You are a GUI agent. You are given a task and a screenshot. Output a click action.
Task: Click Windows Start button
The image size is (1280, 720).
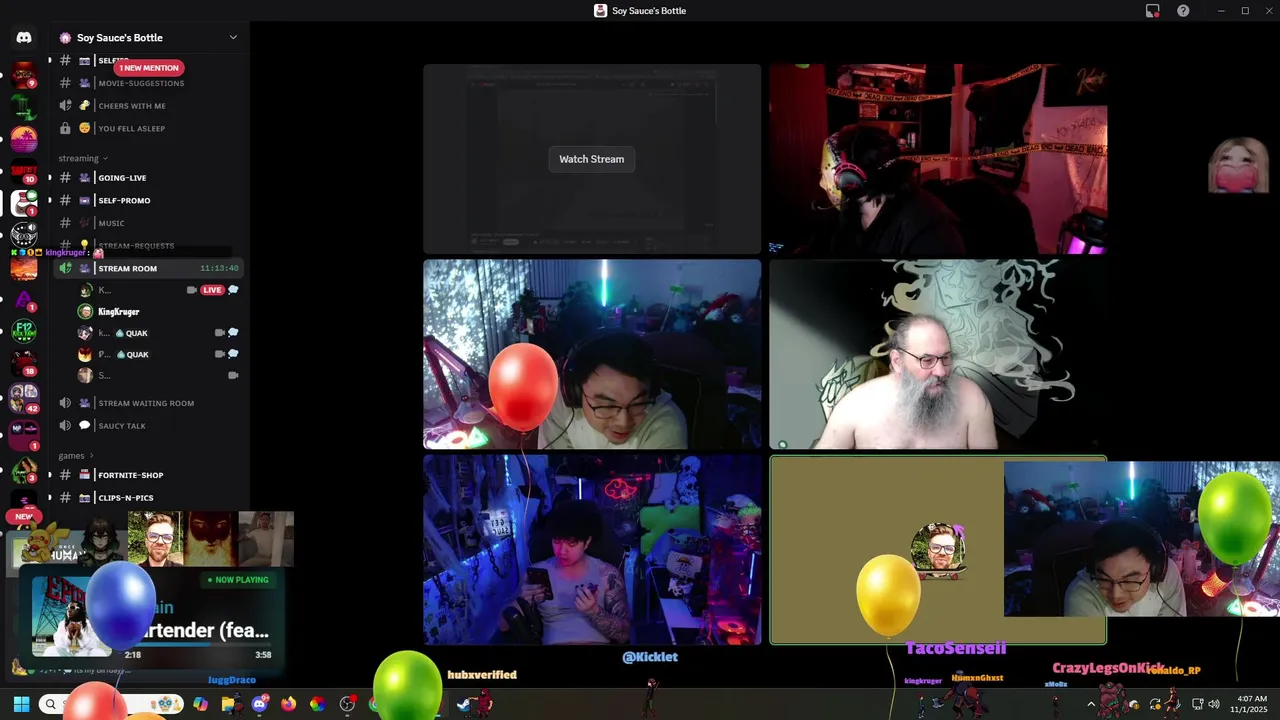point(21,704)
